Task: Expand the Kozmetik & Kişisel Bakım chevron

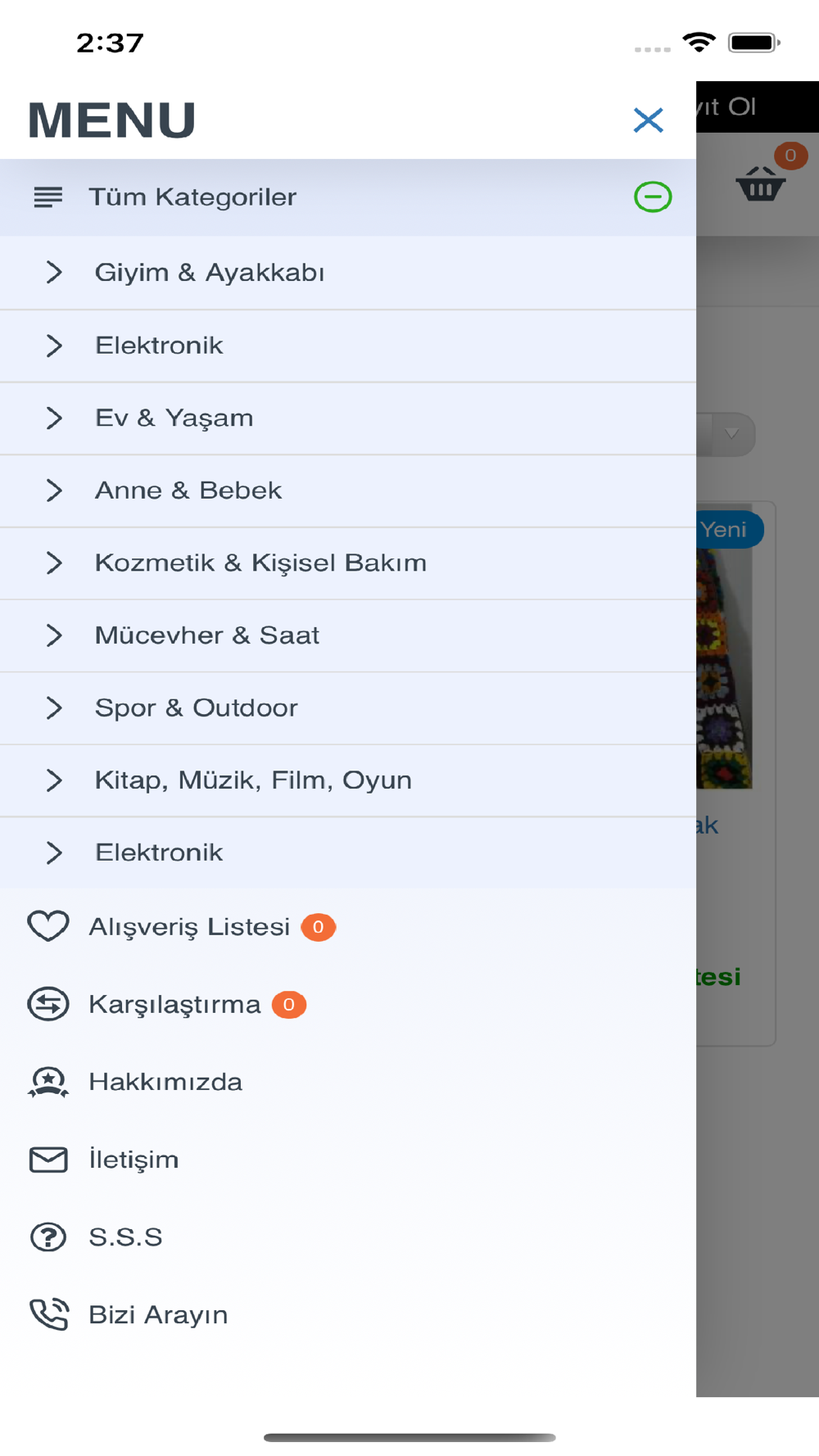Action: tap(54, 563)
